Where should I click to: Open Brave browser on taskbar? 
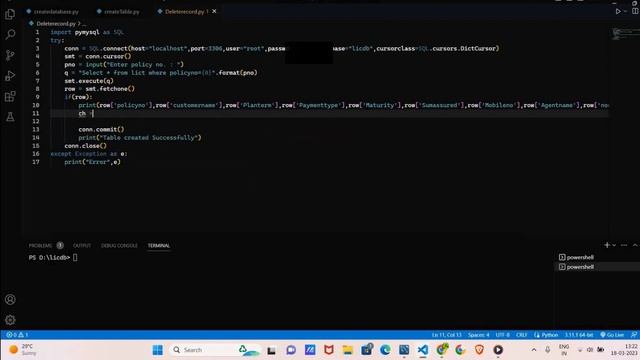[479, 350]
